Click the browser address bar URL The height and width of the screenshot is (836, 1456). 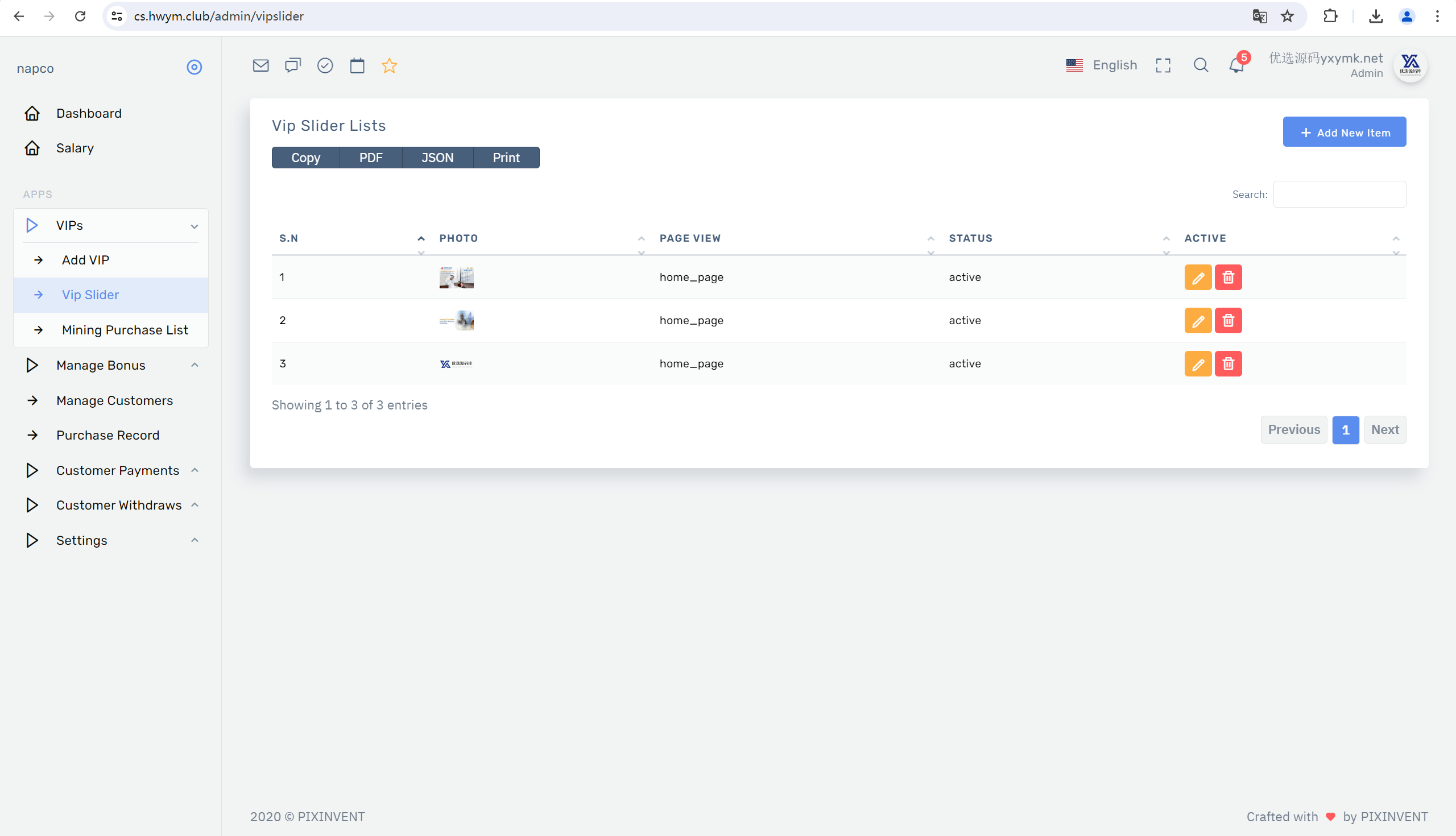pyautogui.click(x=219, y=16)
